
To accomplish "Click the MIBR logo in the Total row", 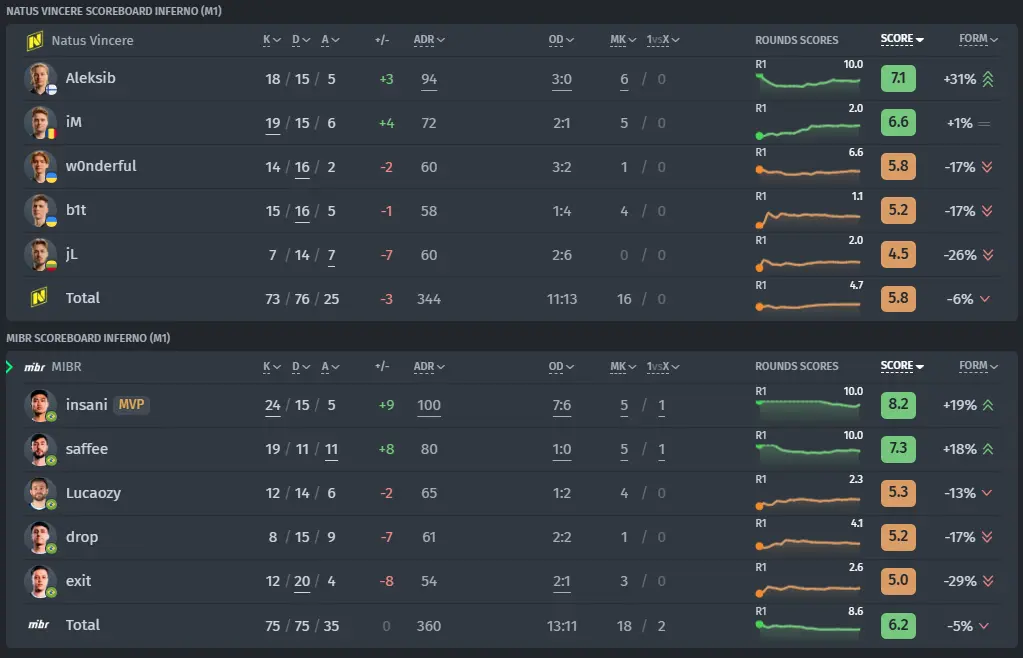I will 38,625.
